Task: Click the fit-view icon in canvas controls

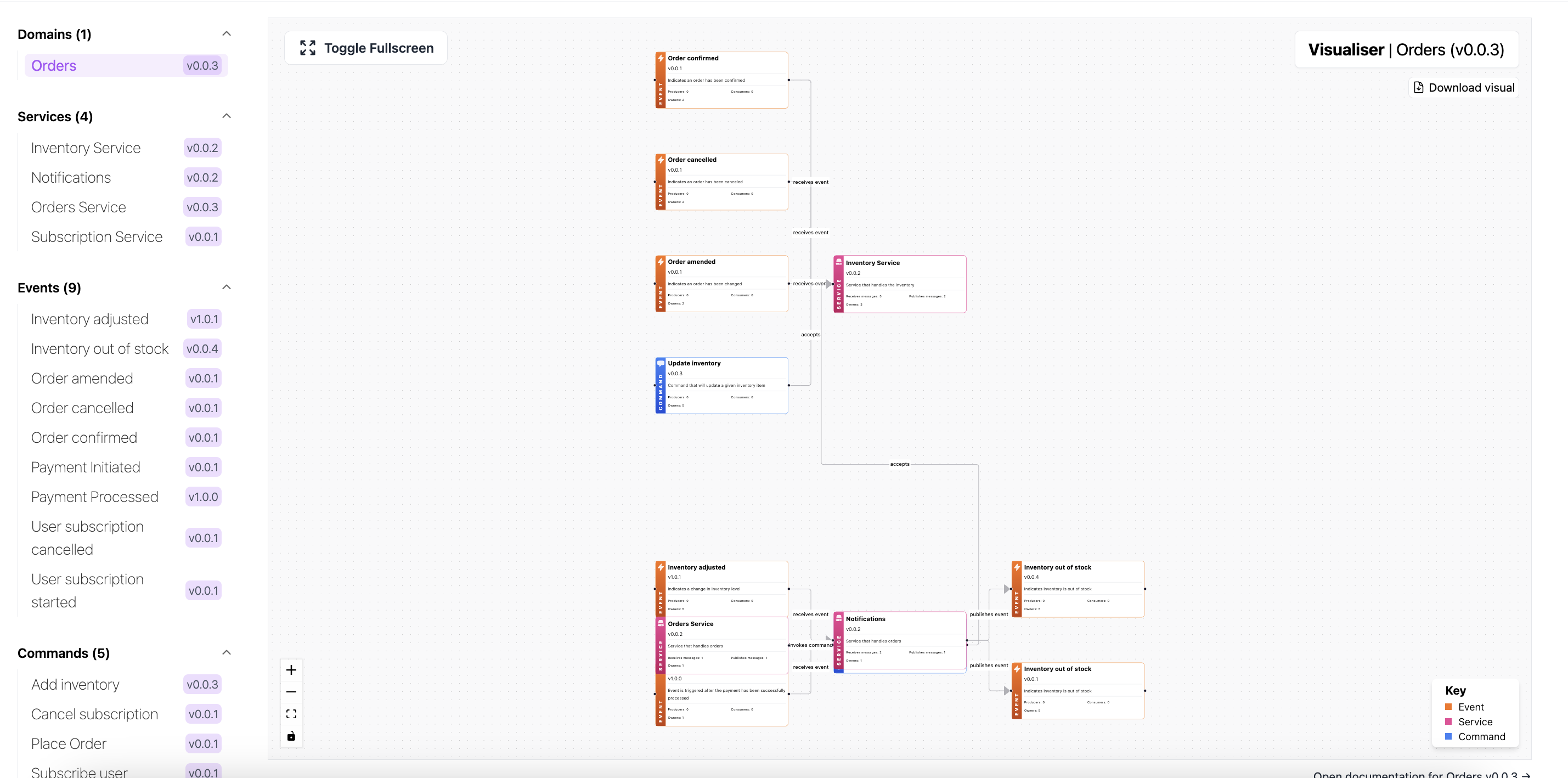Action: [291, 713]
